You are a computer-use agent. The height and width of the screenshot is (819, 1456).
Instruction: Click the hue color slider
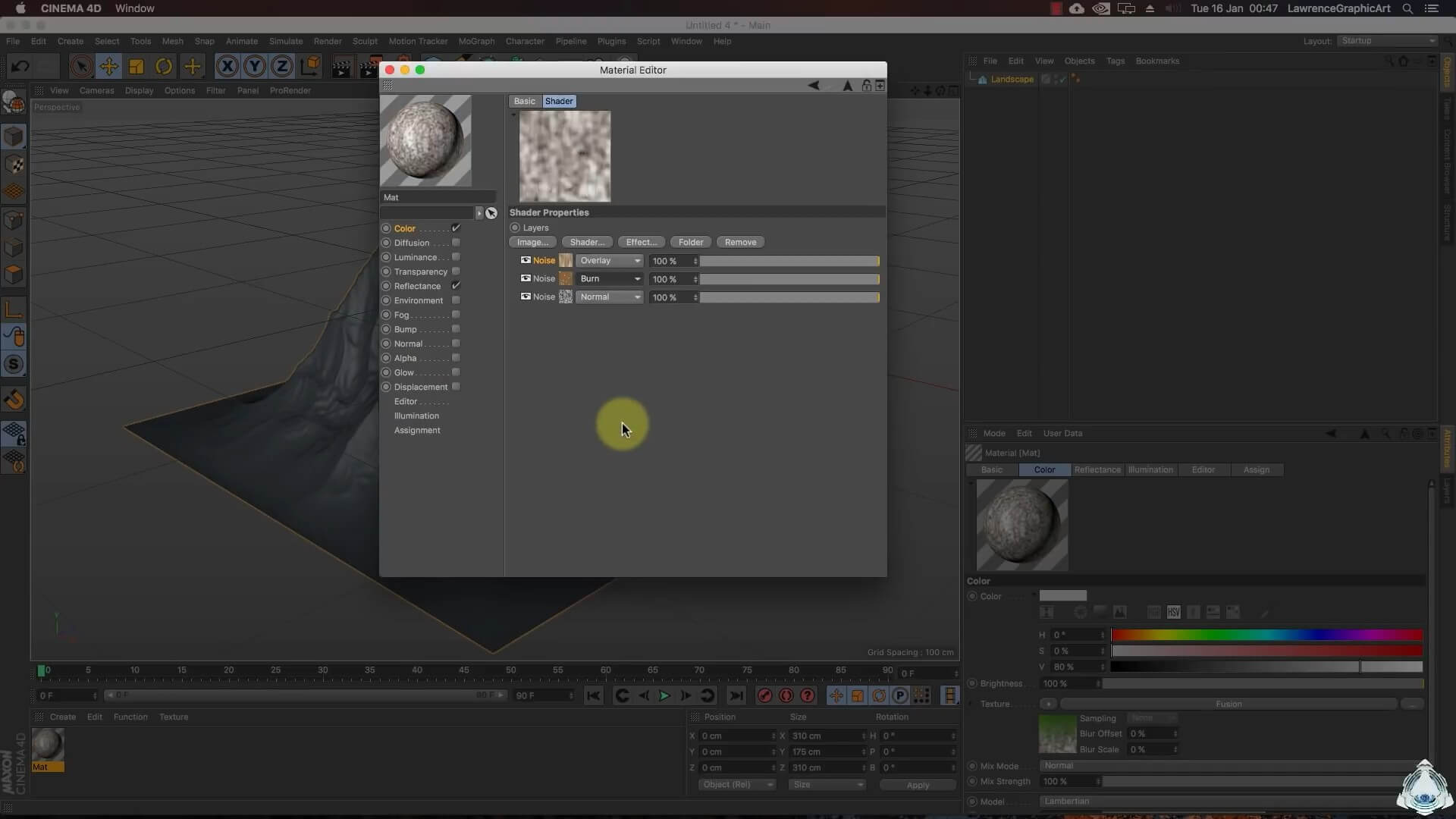pyautogui.click(x=1266, y=635)
